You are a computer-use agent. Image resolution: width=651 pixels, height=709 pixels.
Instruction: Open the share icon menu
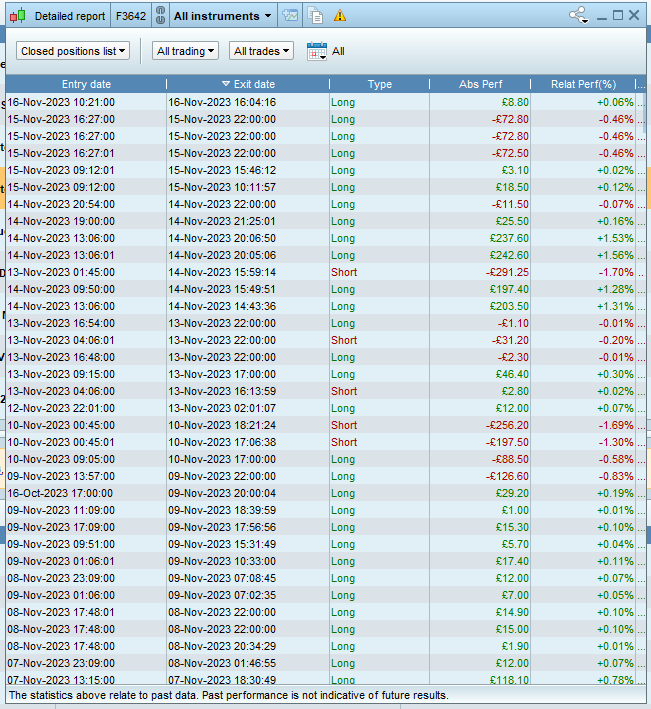tap(579, 15)
